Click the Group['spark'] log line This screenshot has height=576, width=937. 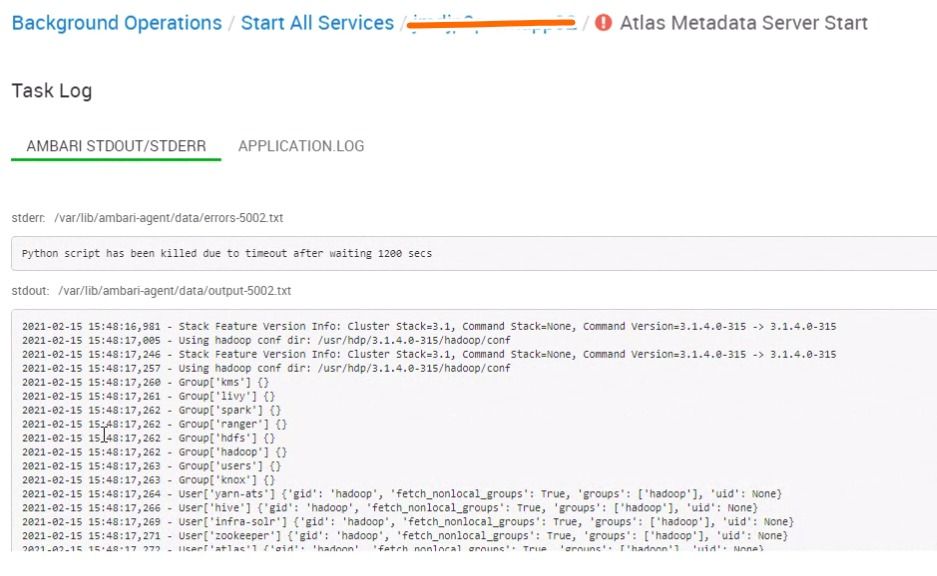click(151, 410)
